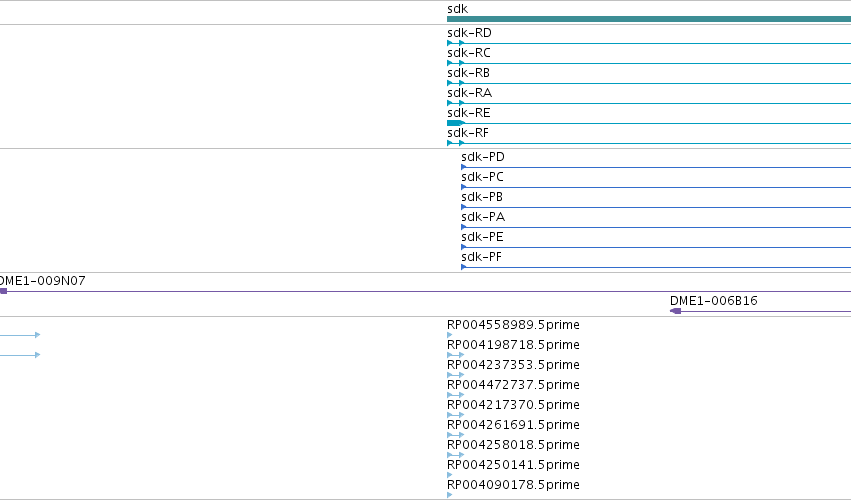Select the sdk-RC transcript label
851x500 pixels.
tap(468, 53)
